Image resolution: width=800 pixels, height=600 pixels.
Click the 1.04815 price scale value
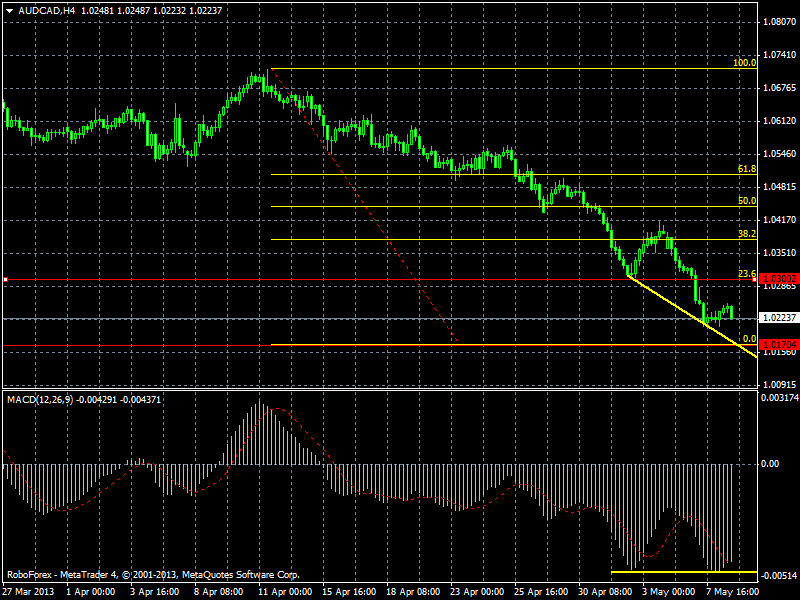tap(779, 187)
